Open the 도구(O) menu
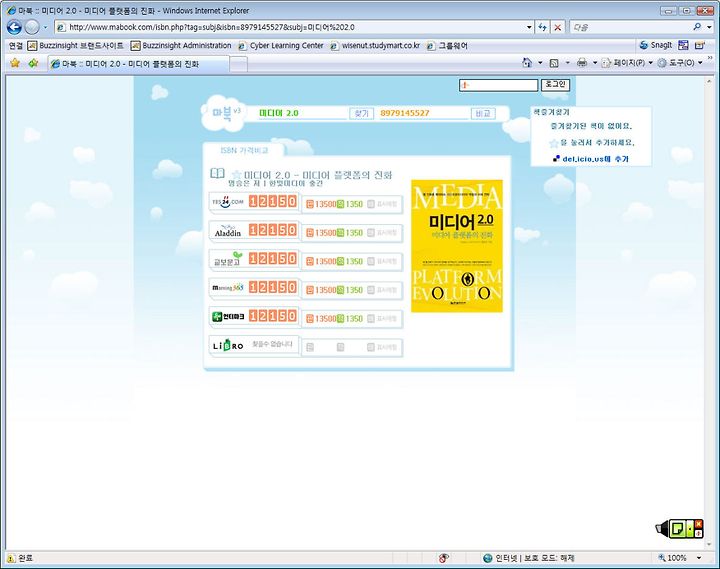 [x=680, y=62]
